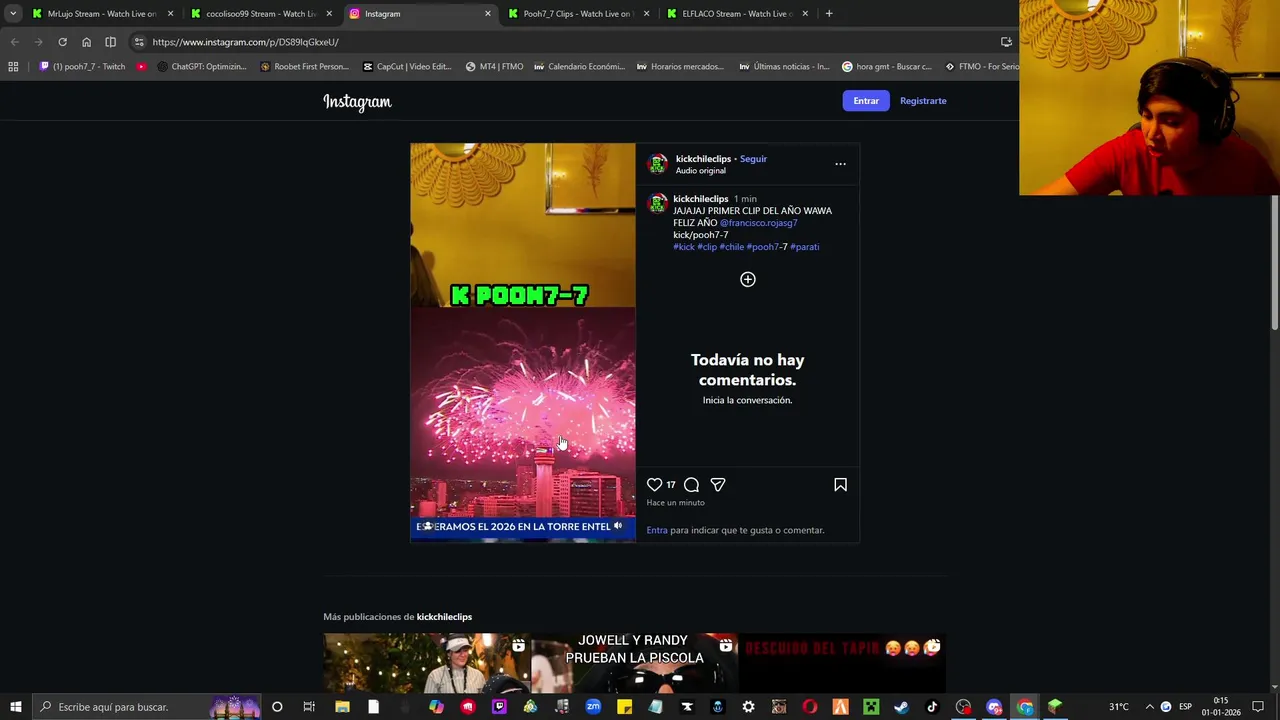Click the Entra link to comment
Viewport: 1280px width, 720px height.
[657, 530]
